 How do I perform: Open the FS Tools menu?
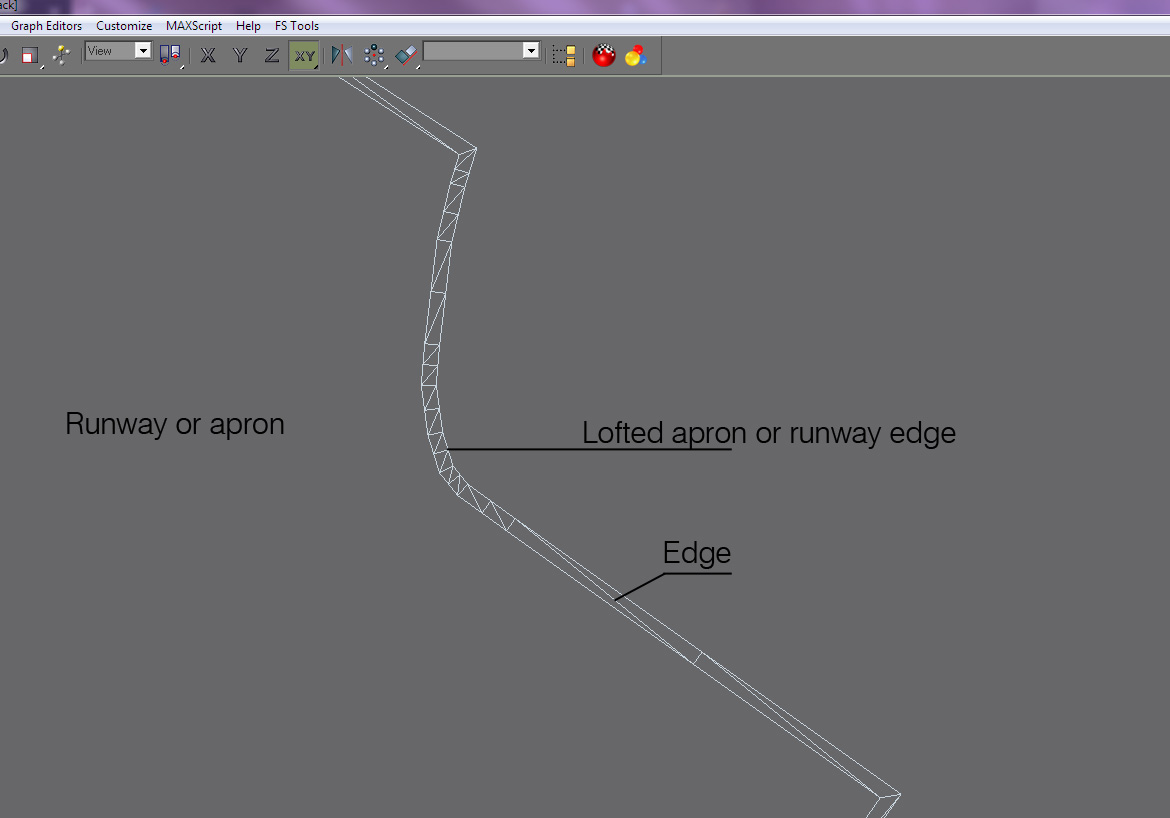[x=296, y=26]
